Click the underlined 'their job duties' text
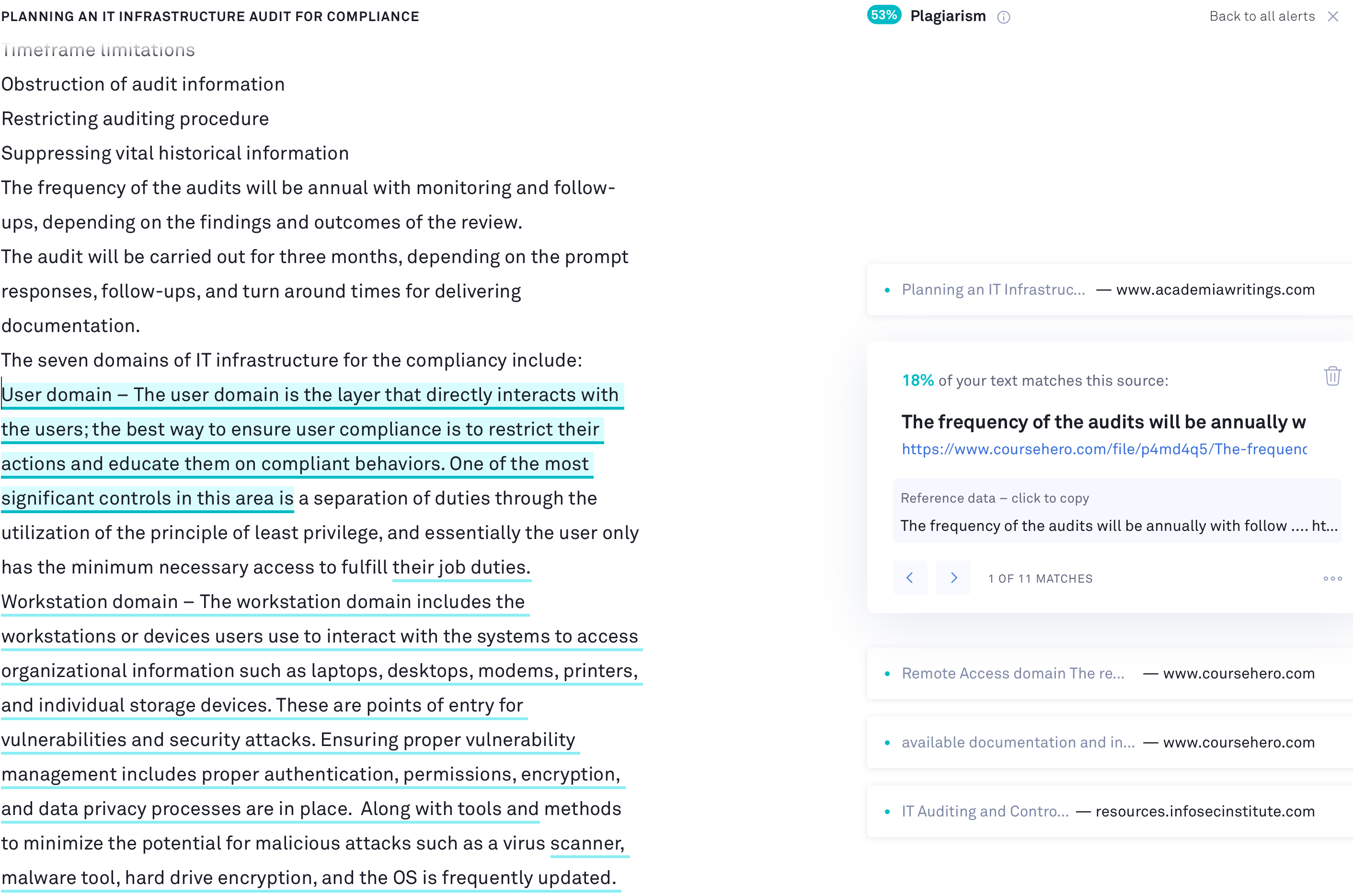Screen dimensions: 1353x896 (x=462, y=567)
